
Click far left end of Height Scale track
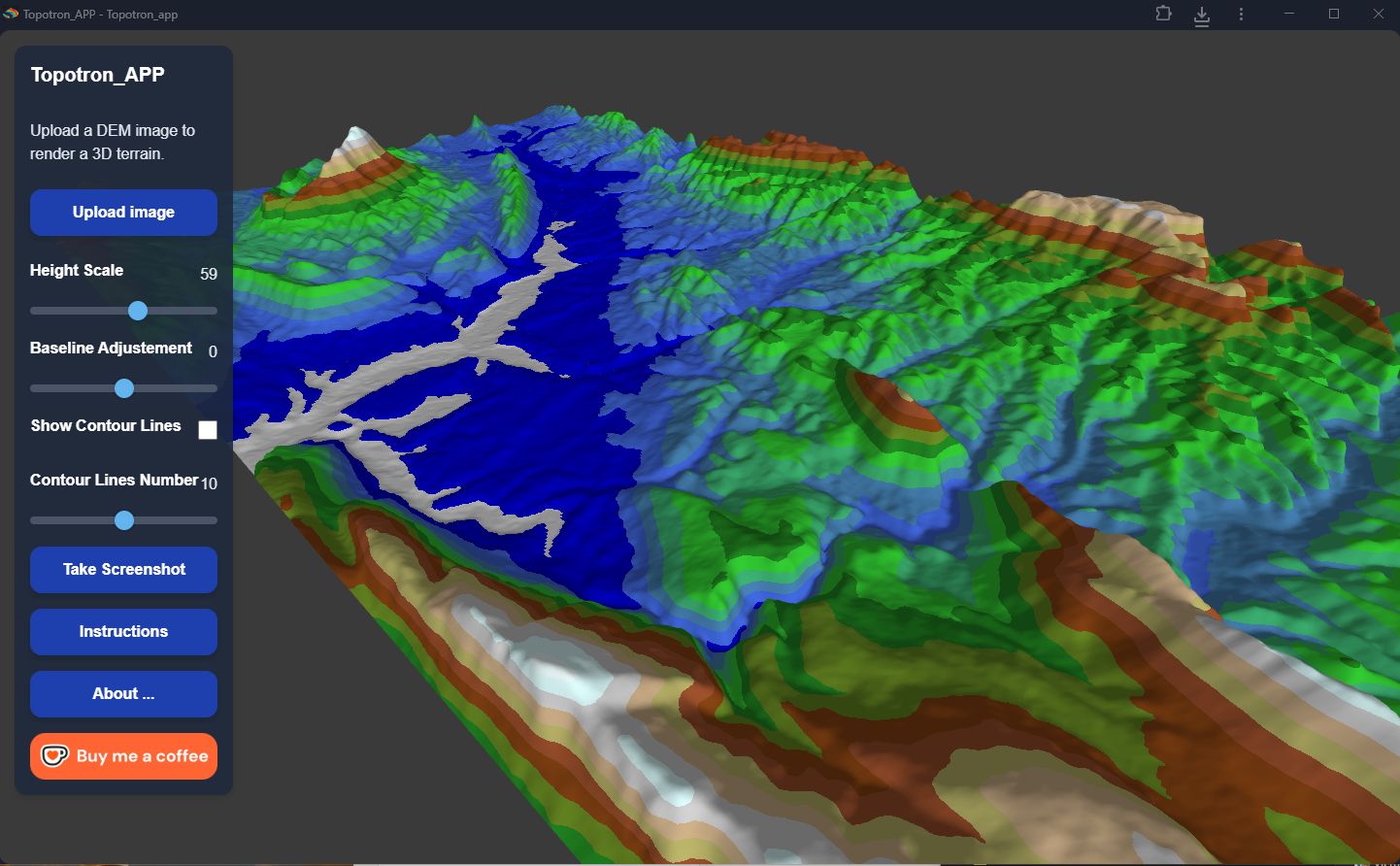[x=34, y=311]
